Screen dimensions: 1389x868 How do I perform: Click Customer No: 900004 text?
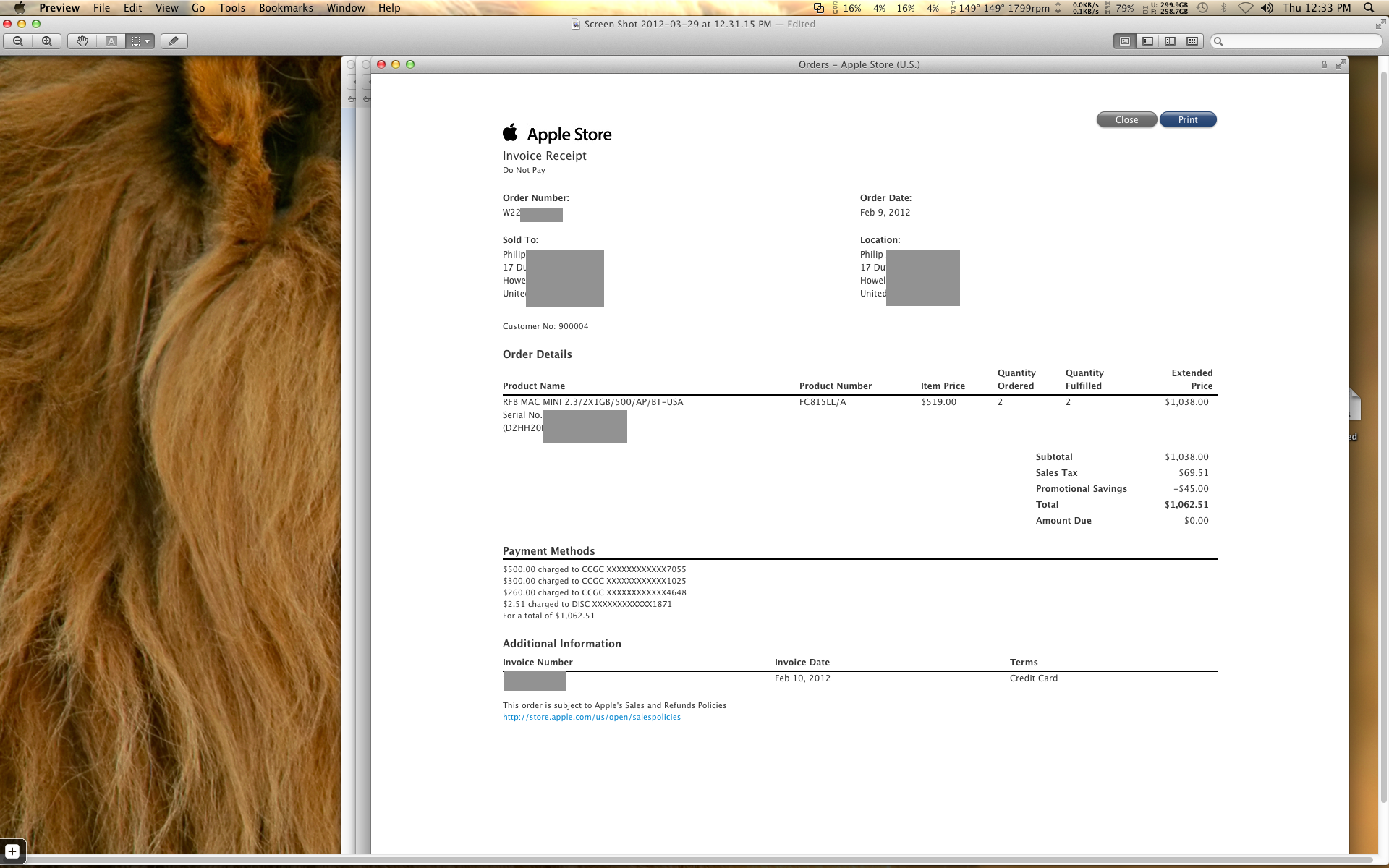pyautogui.click(x=545, y=326)
